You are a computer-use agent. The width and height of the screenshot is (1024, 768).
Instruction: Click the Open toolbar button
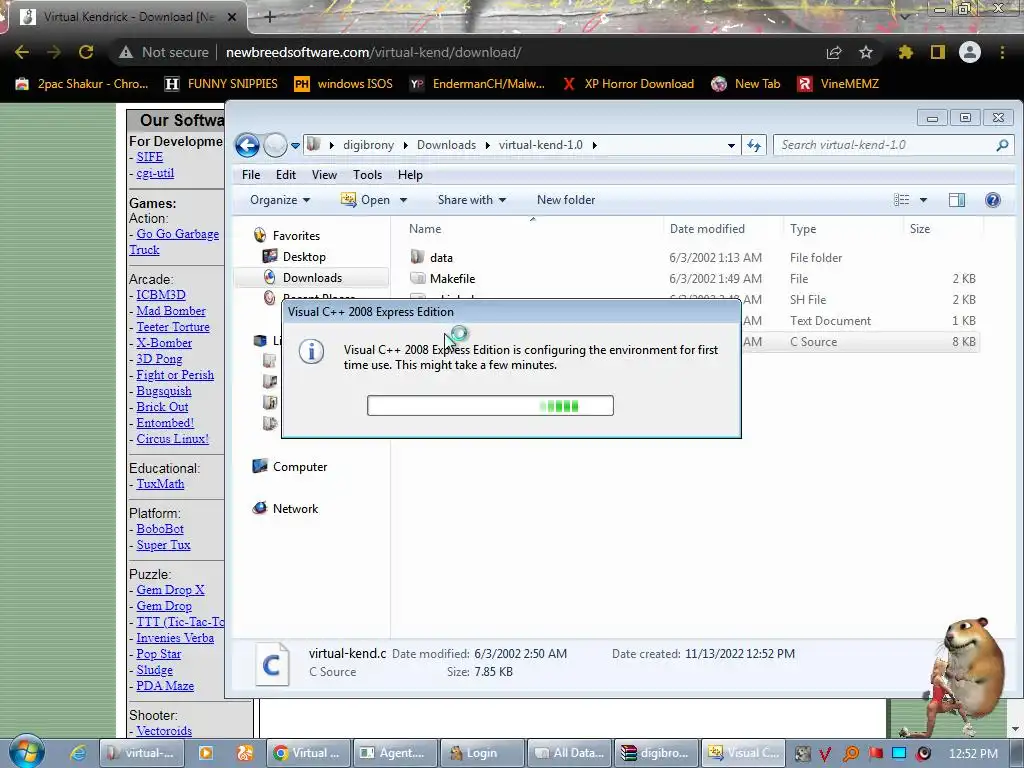tap(366, 200)
